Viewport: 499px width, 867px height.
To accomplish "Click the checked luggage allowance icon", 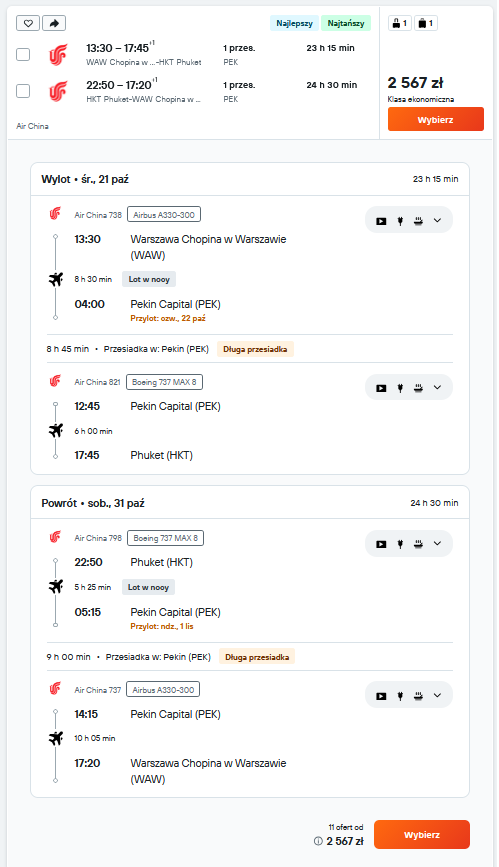I will (x=426, y=23).
